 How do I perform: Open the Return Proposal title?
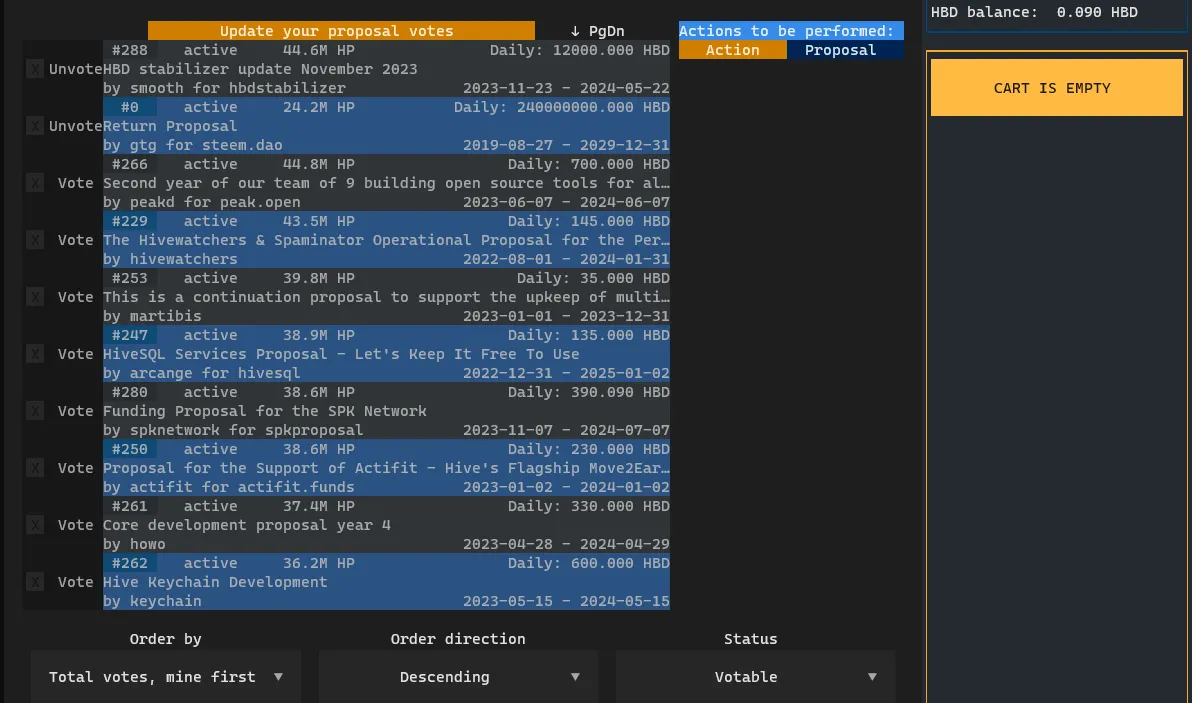(170, 126)
